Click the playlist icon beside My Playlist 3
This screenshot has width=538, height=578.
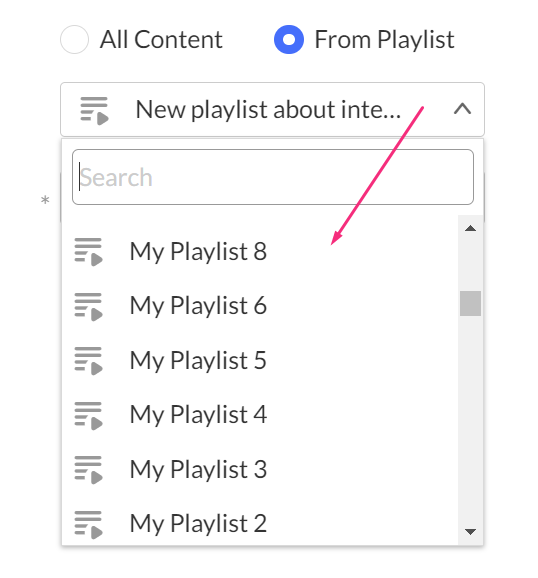[88, 470]
